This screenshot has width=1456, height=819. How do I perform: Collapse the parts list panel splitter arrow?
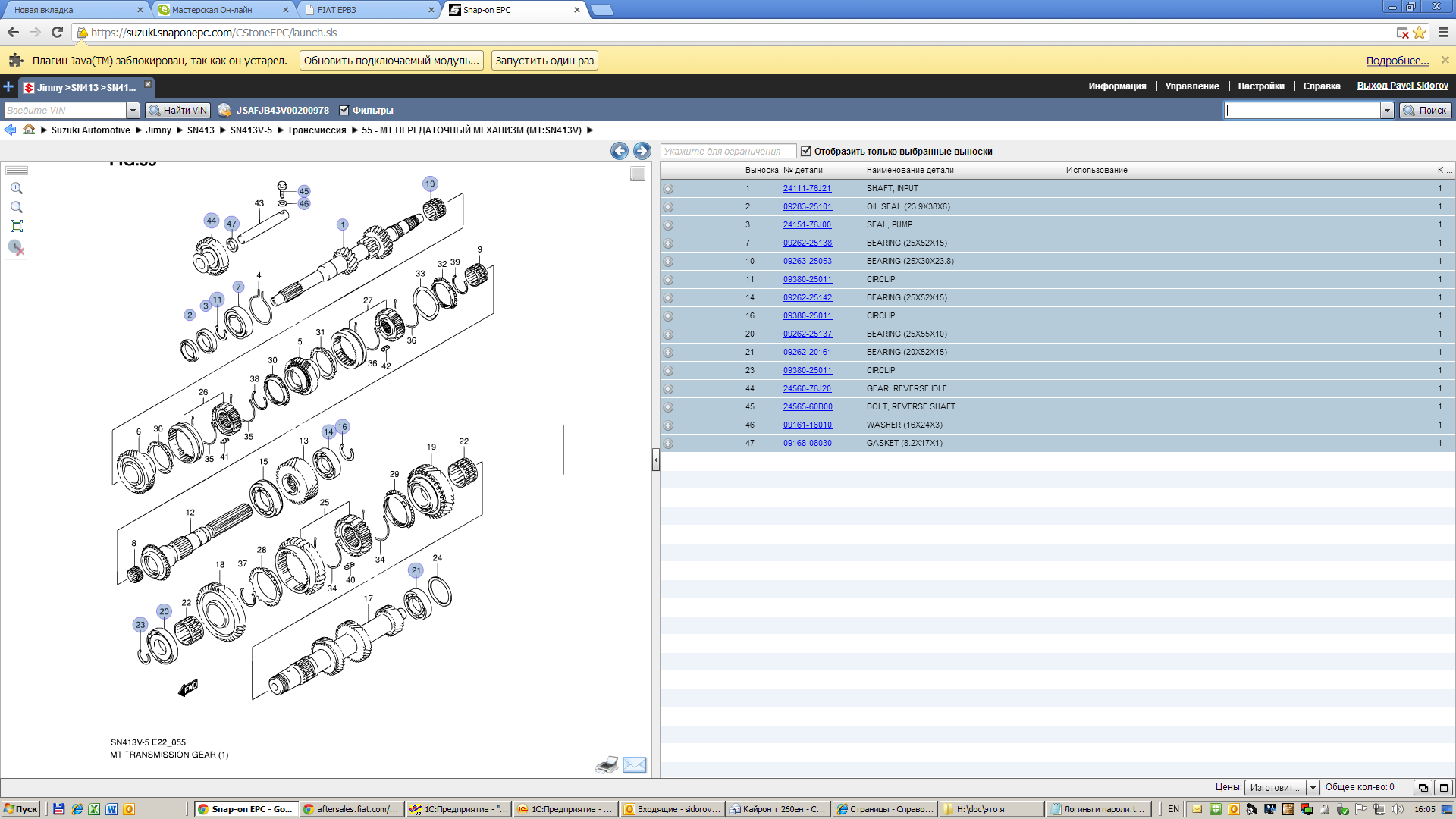pyautogui.click(x=656, y=460)
